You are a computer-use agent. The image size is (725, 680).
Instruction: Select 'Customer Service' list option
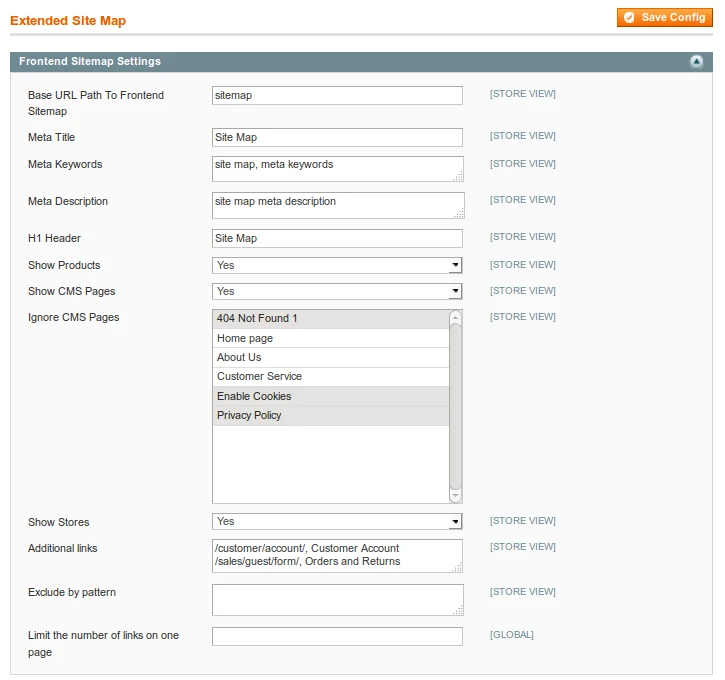330,376
